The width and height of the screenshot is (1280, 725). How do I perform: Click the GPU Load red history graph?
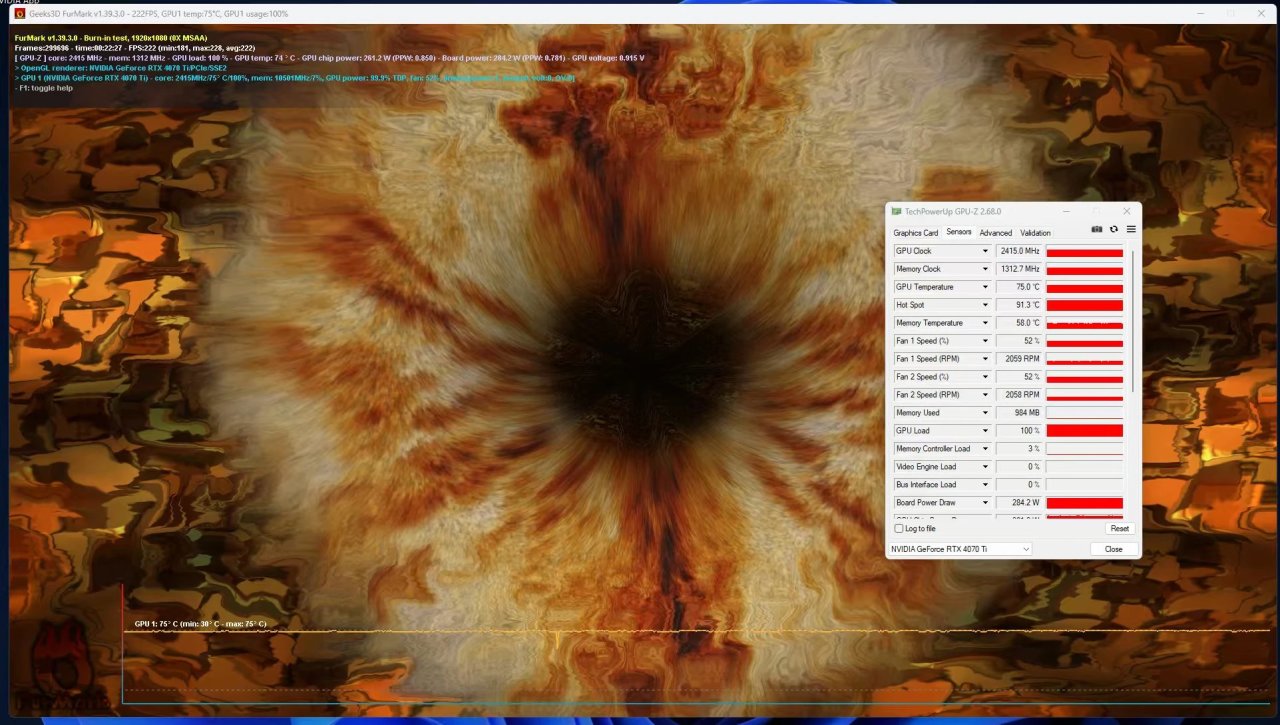pos(1084,431)
